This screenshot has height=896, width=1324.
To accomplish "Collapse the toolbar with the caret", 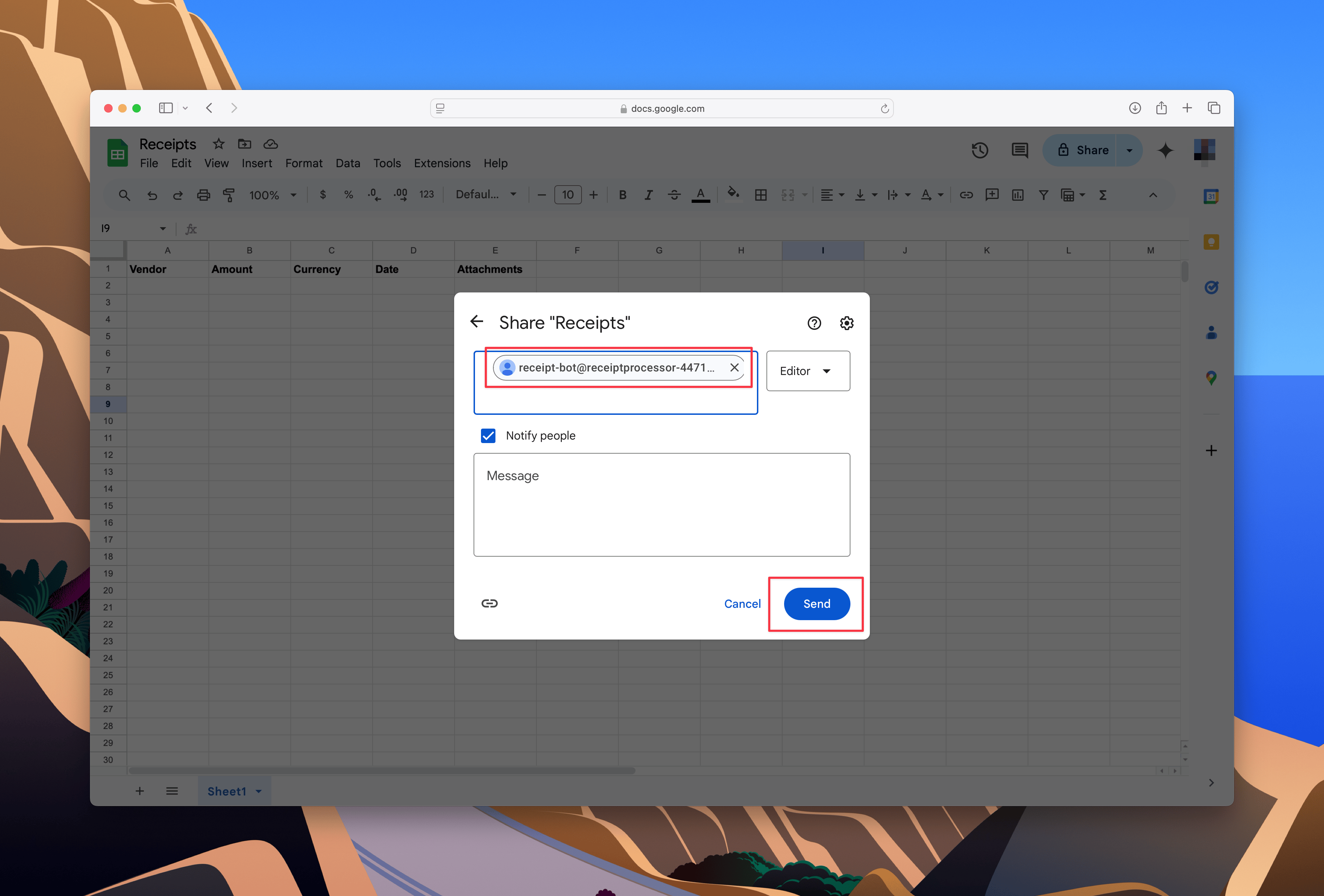I will [x=1153, y=195].
